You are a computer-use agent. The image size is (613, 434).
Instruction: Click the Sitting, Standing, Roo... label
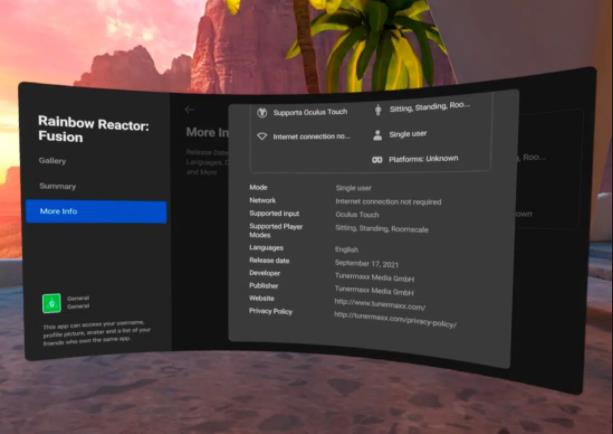click(430, 107)
